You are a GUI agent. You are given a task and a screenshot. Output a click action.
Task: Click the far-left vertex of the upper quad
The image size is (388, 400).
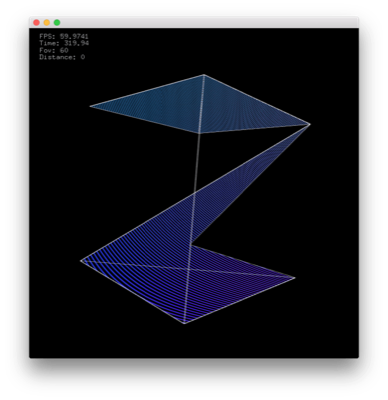click(90, 106)
